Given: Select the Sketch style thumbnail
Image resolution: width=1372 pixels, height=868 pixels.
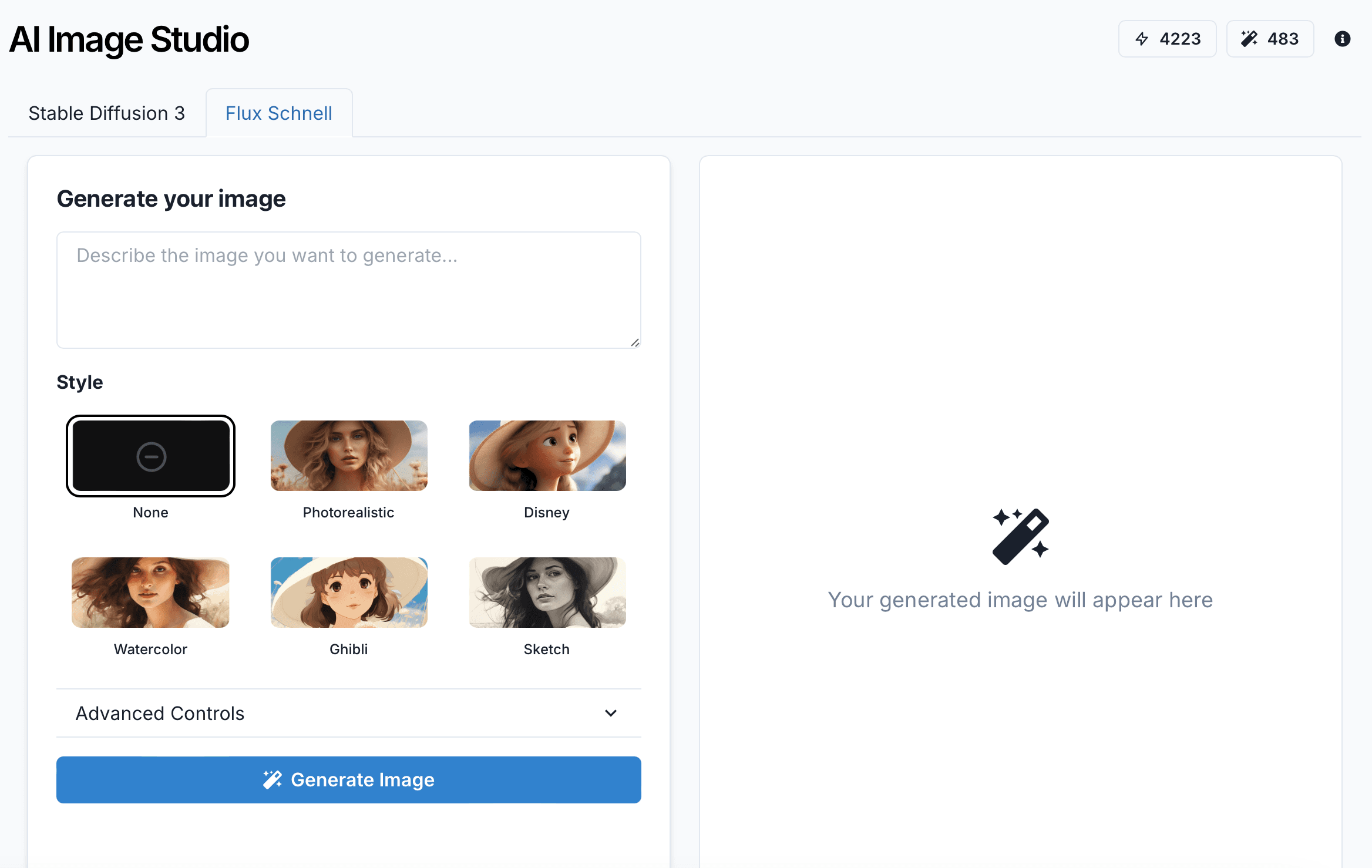Looking at the screenshot, I should [x=546, y=592].
